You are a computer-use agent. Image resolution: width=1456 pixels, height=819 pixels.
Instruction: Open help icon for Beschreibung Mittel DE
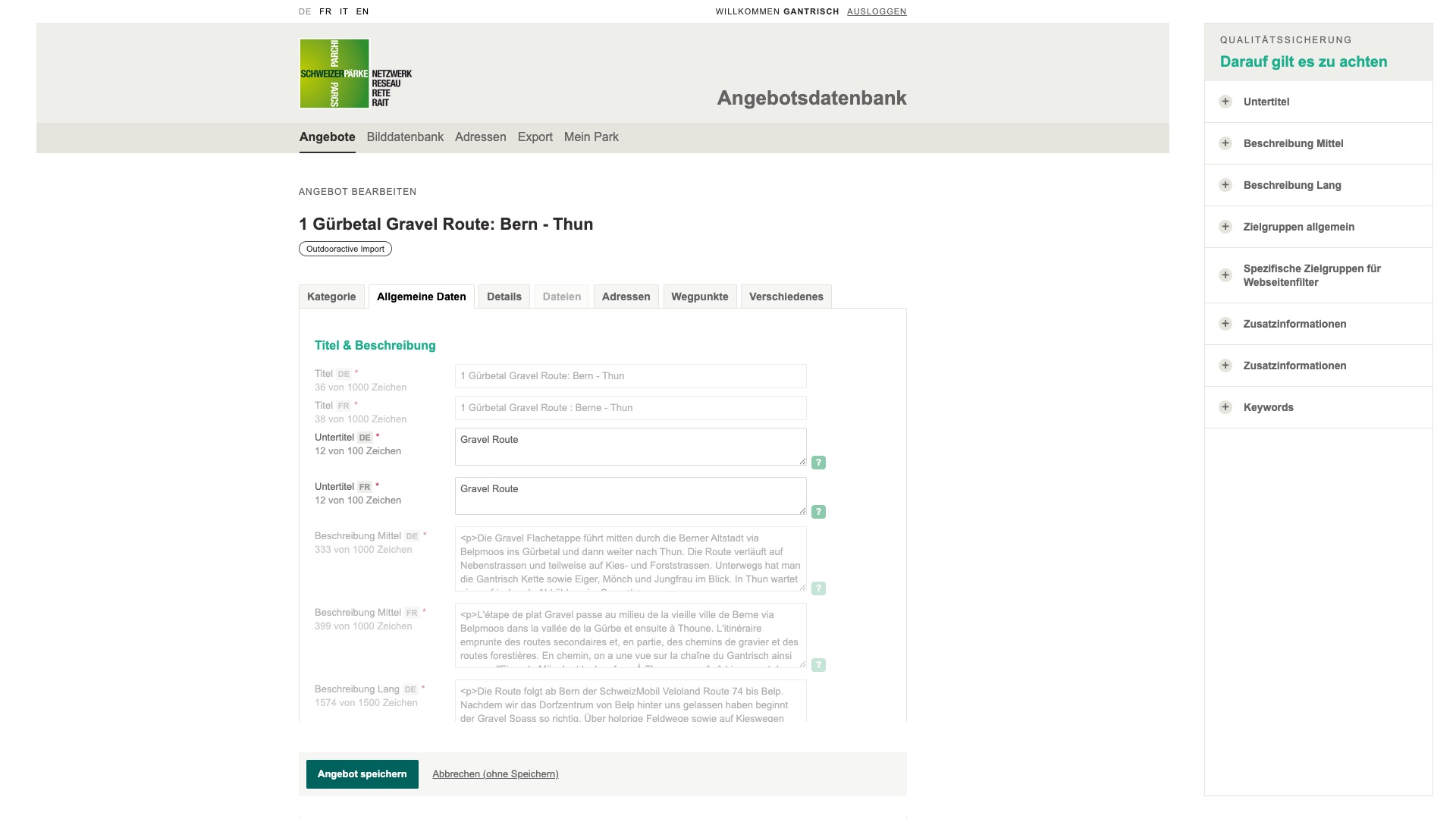coord(818,588)
